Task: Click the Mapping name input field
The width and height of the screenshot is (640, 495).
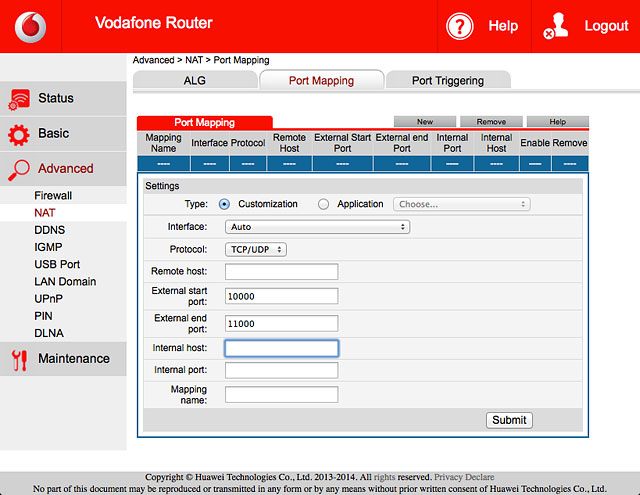Action: [x=281, y=395]
